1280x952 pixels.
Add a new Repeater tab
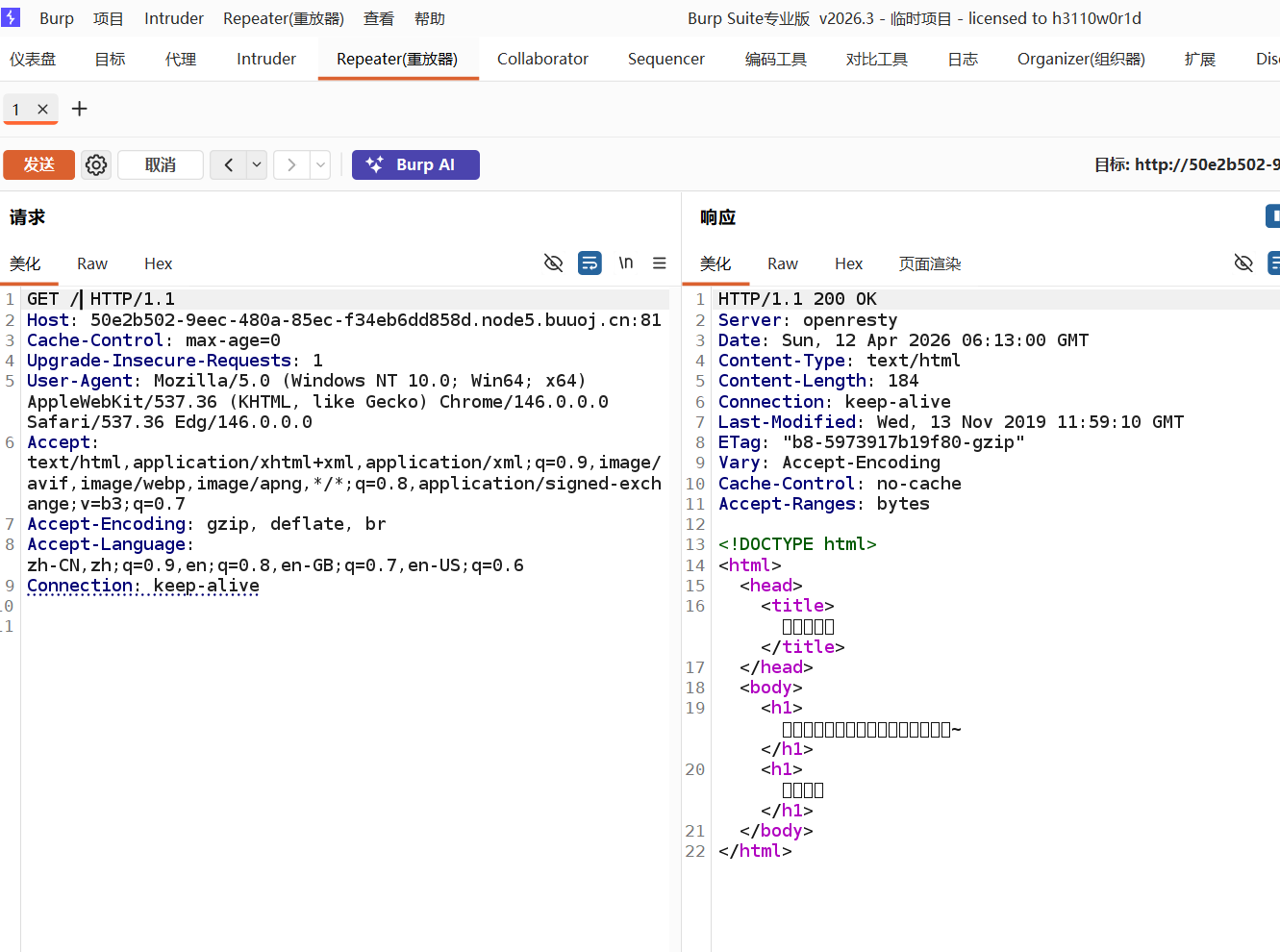coord(80,109)
